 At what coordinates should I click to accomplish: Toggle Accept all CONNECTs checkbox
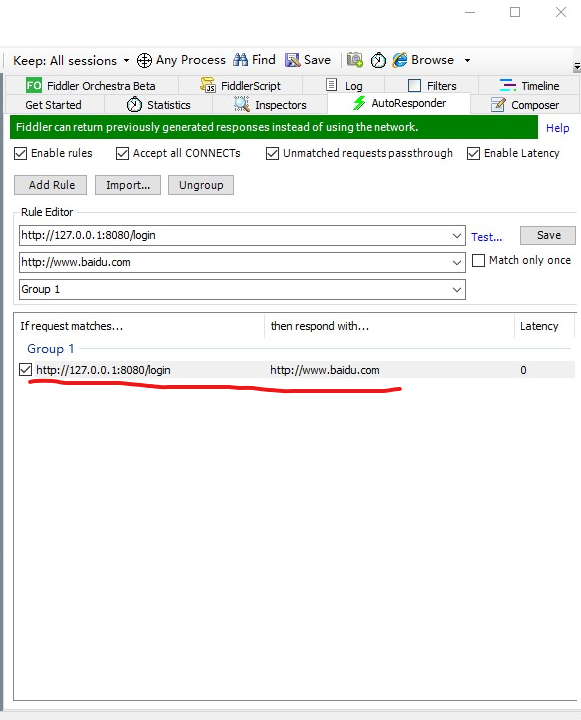click(x=122, y=153)
